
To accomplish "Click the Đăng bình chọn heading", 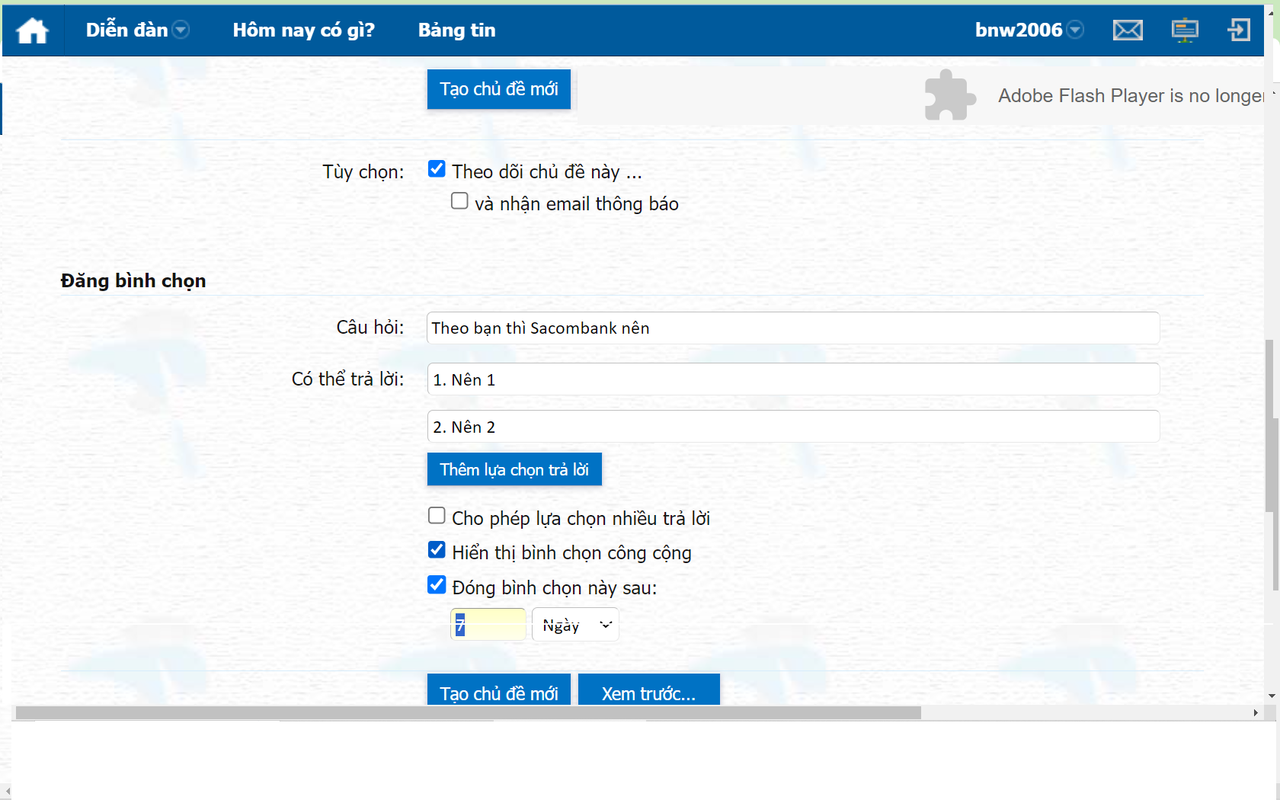I will pyautogui.click(x=133, y=281).
